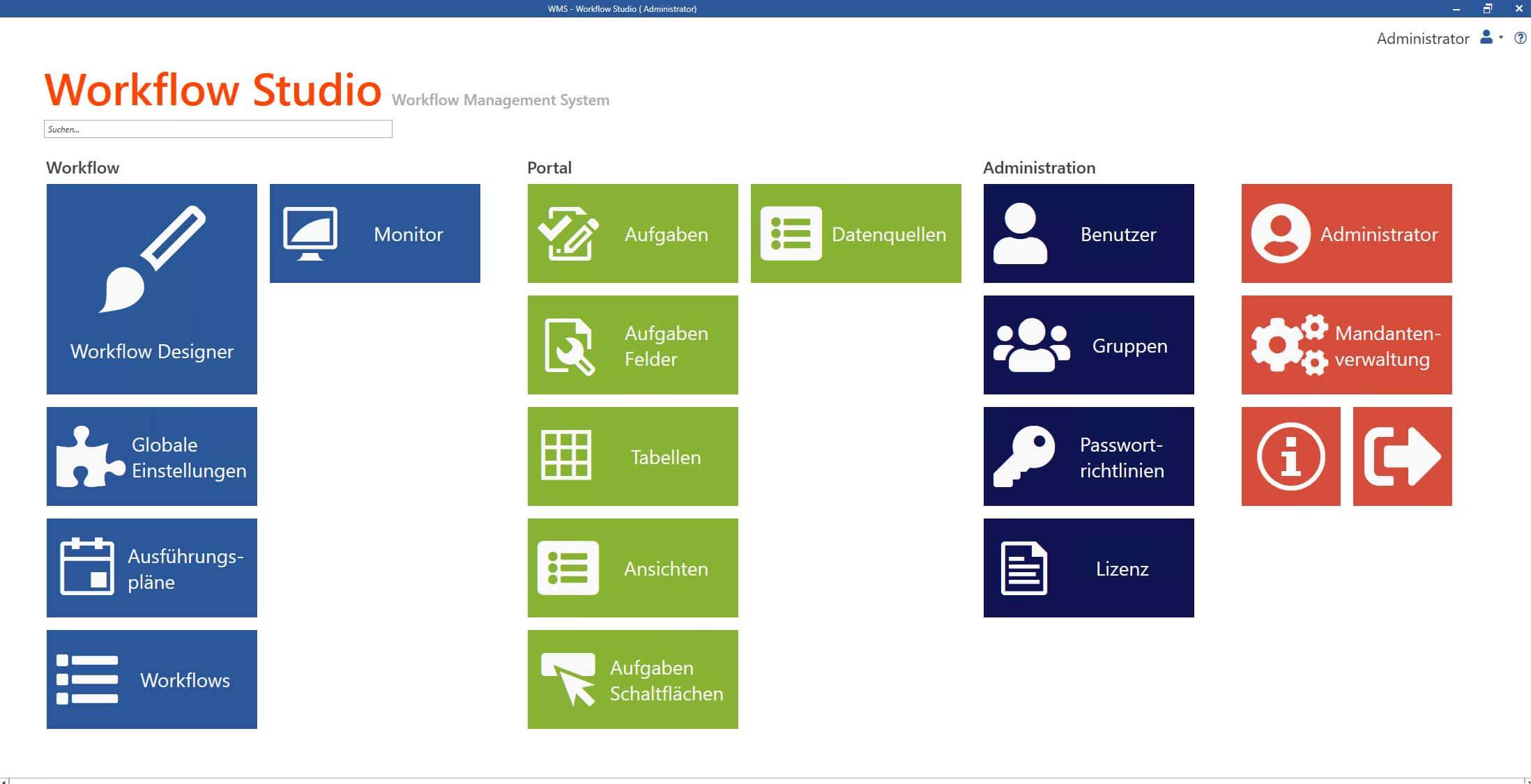
Task: Open the Monitor tile
Action: click(374, 233)
